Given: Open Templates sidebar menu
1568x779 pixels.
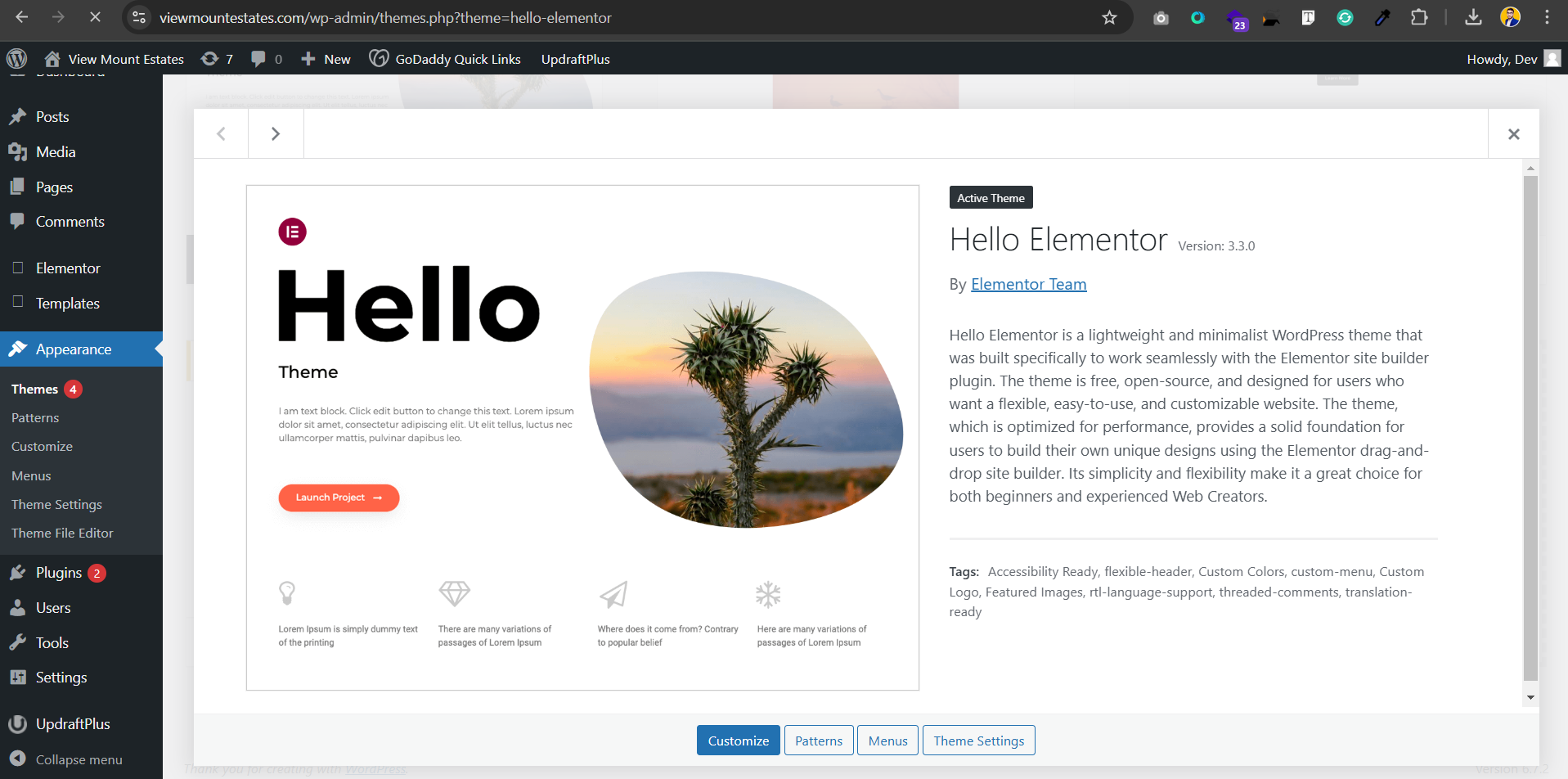Looking at the screenshot, I should pos(67,304).
